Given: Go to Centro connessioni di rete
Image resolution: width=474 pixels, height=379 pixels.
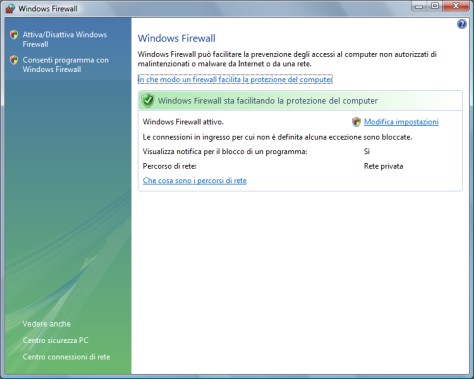Looking at the screenshot, I should pyautogui.click(x=66, y=357).
